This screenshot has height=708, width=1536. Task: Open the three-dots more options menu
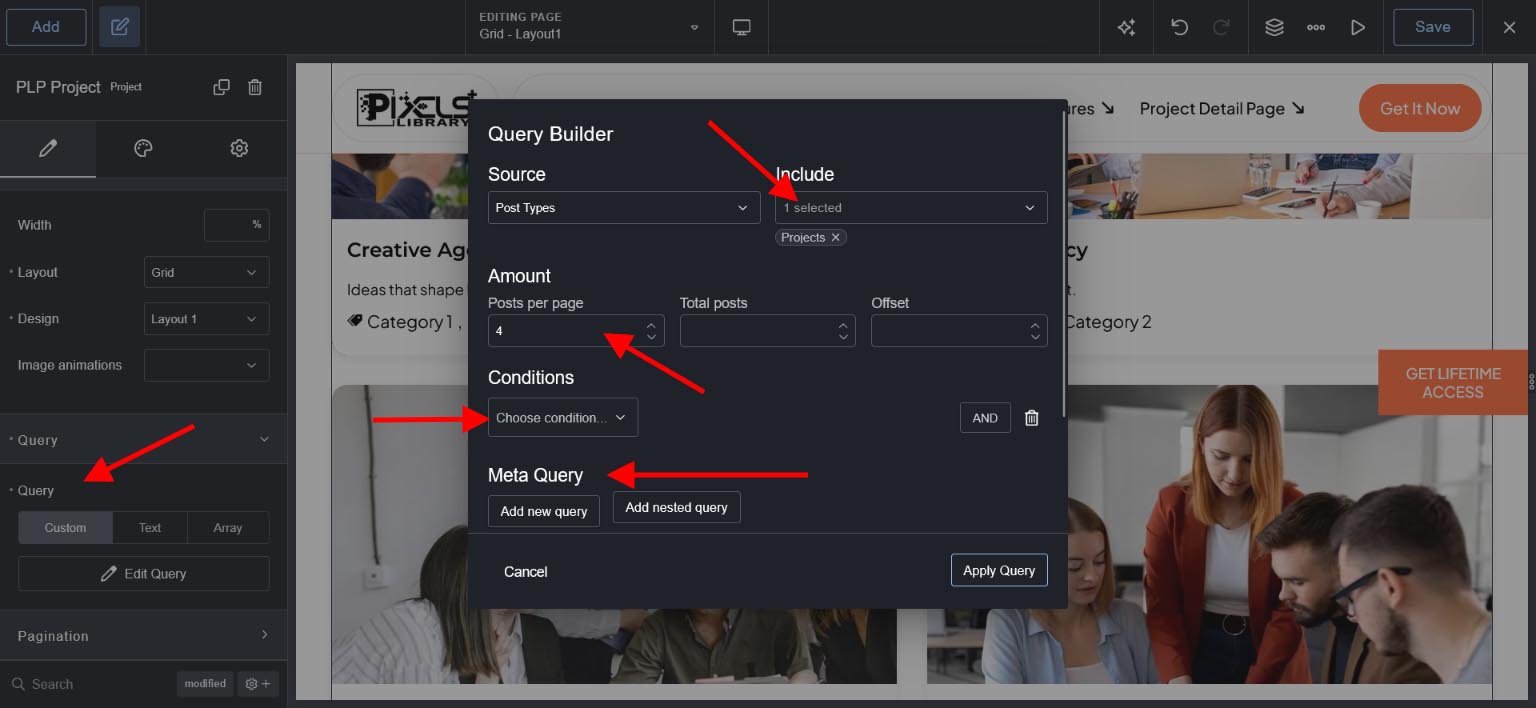(x=1316, y=27)
